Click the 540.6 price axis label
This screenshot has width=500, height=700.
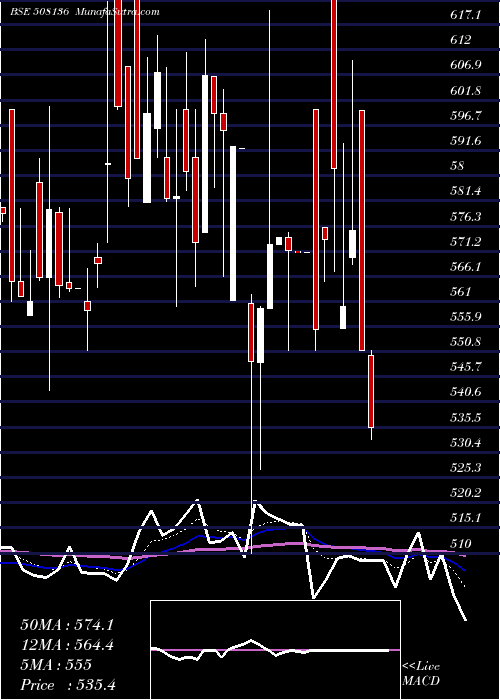click(x=466, y=392)
